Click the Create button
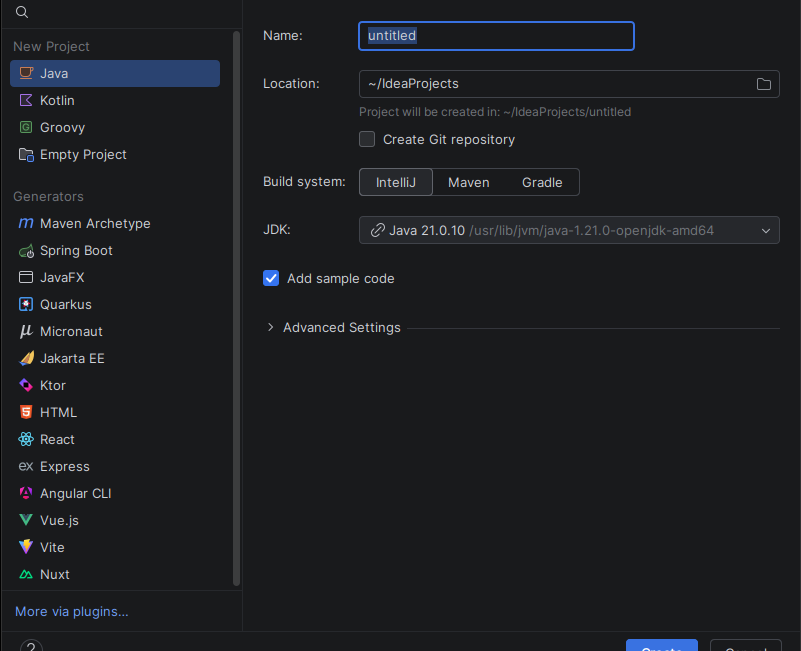This screenshot has height=651, width=801. point(662,645)
